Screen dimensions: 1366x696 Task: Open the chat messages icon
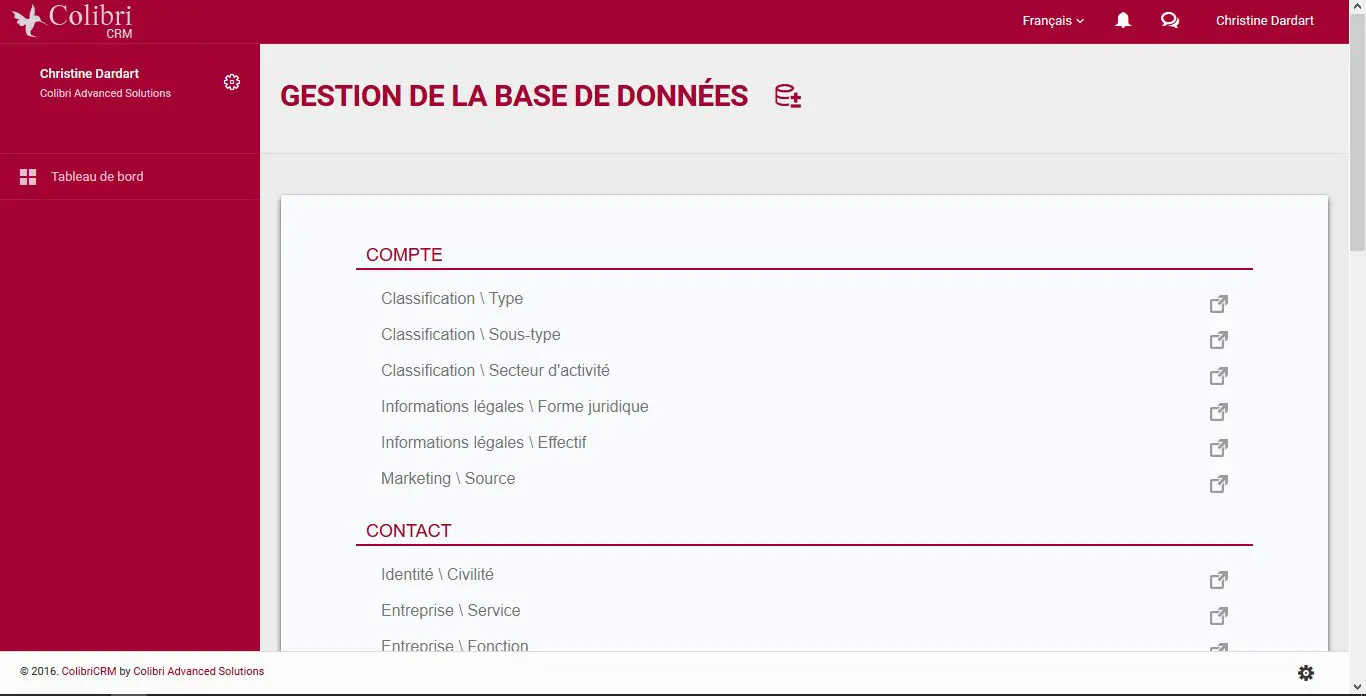(x=1170, y=21)
